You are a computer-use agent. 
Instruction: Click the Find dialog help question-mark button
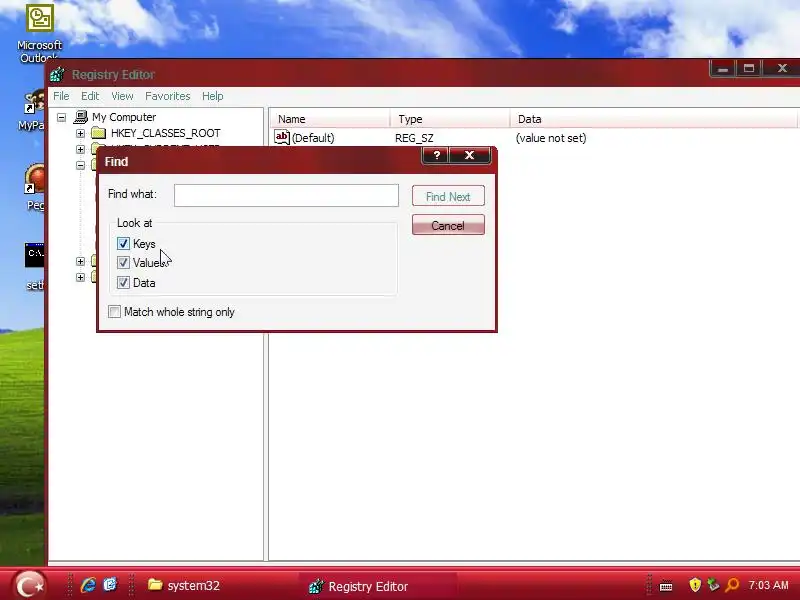coord(436,155)
